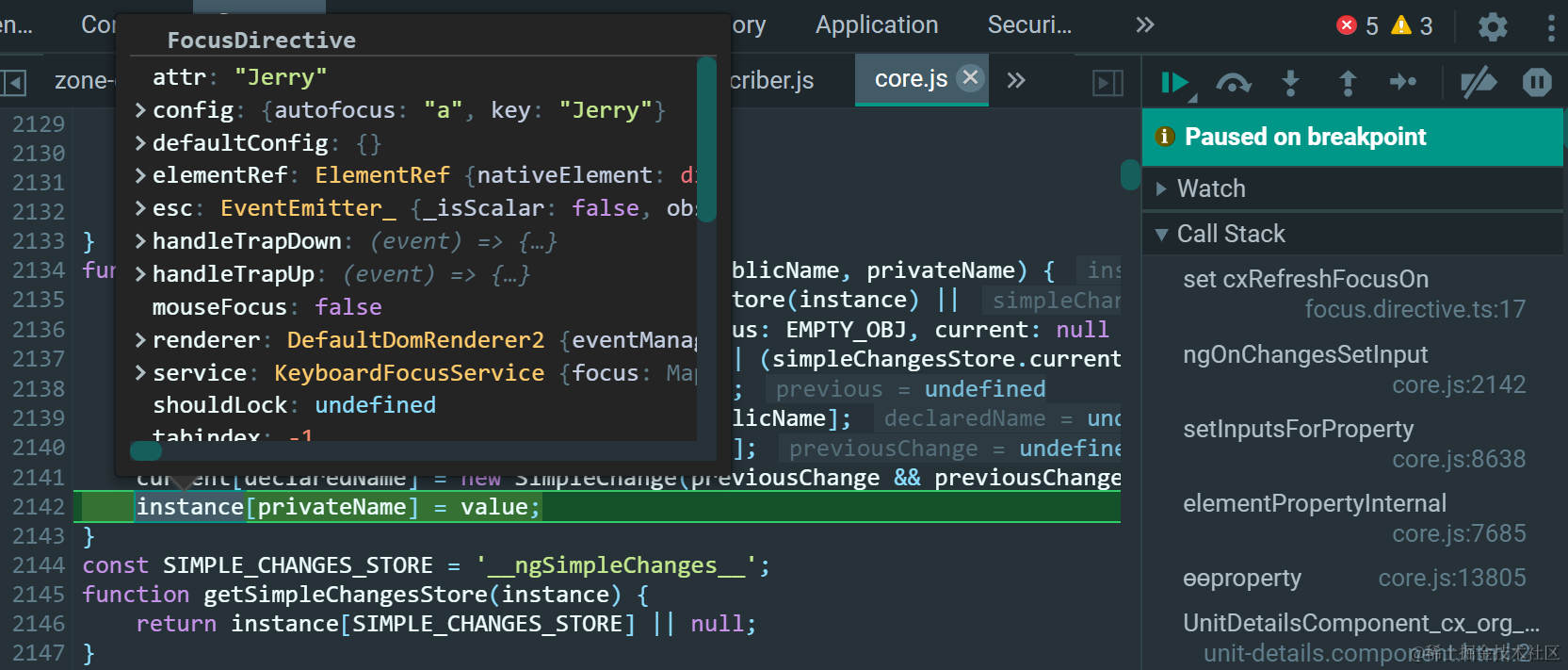Expand the handleTrapUp function
The width and height of the screenshot is (1568, 670).
click(140, 274)
